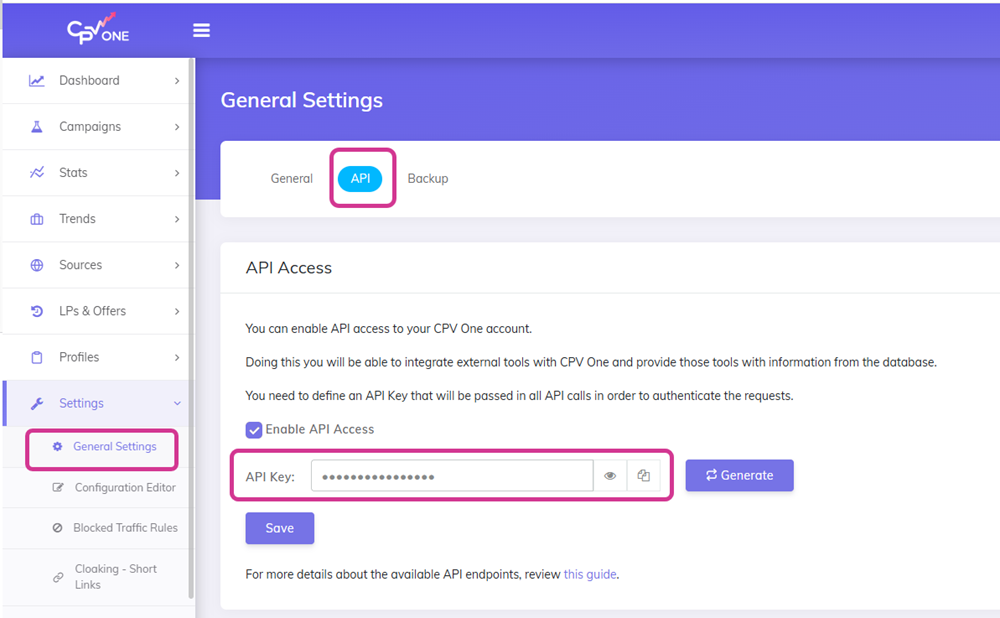Screen dimensions: 1000x618
Task: Copy the API Key using the copy icon
Action: 643,475
